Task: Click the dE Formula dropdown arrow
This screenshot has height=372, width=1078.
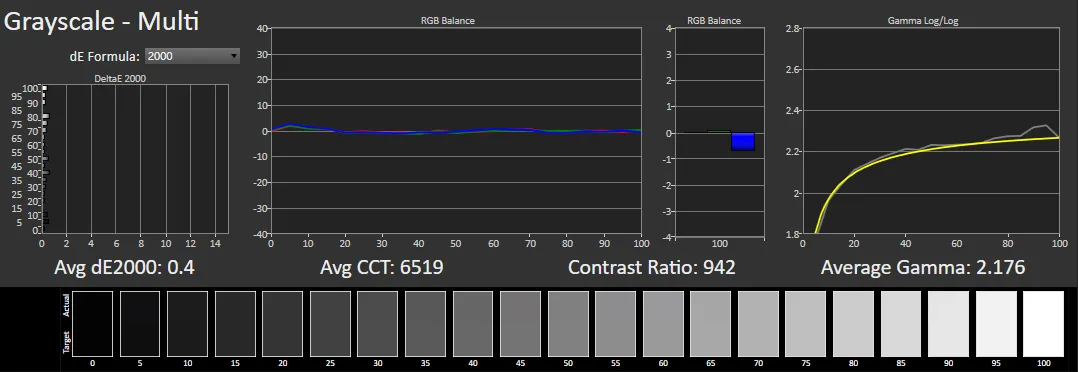Action: 234,56
